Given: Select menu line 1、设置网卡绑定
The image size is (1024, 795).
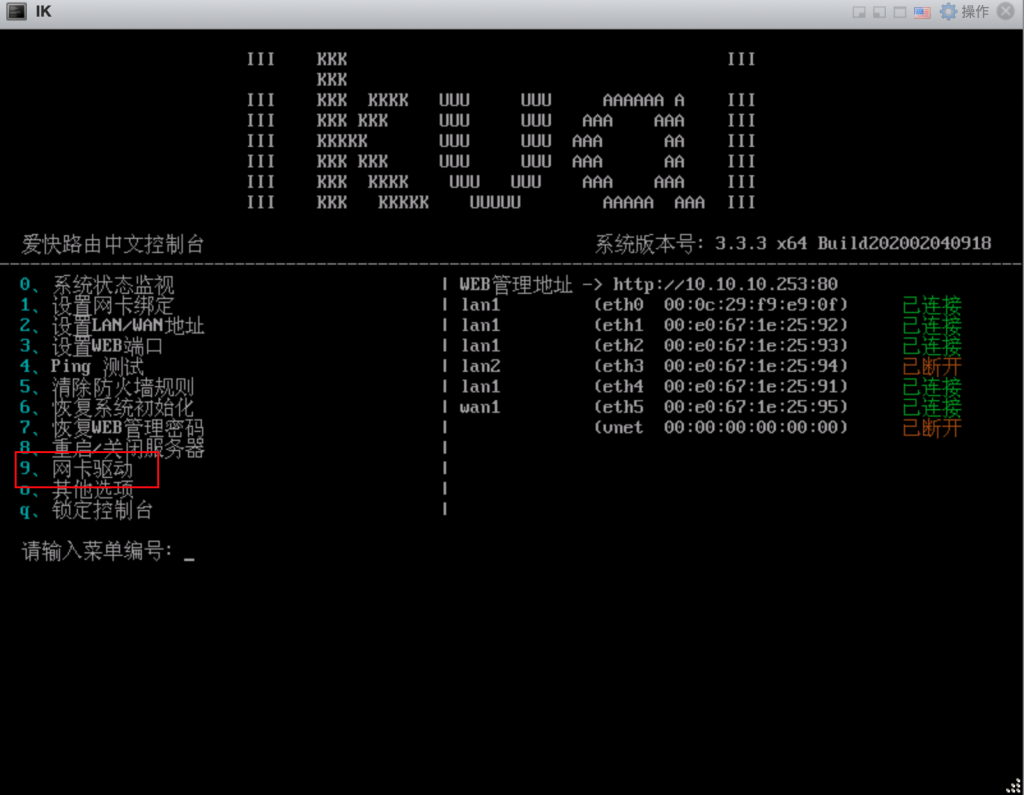Looking at the screenshot, I should [x=97, y=305].
